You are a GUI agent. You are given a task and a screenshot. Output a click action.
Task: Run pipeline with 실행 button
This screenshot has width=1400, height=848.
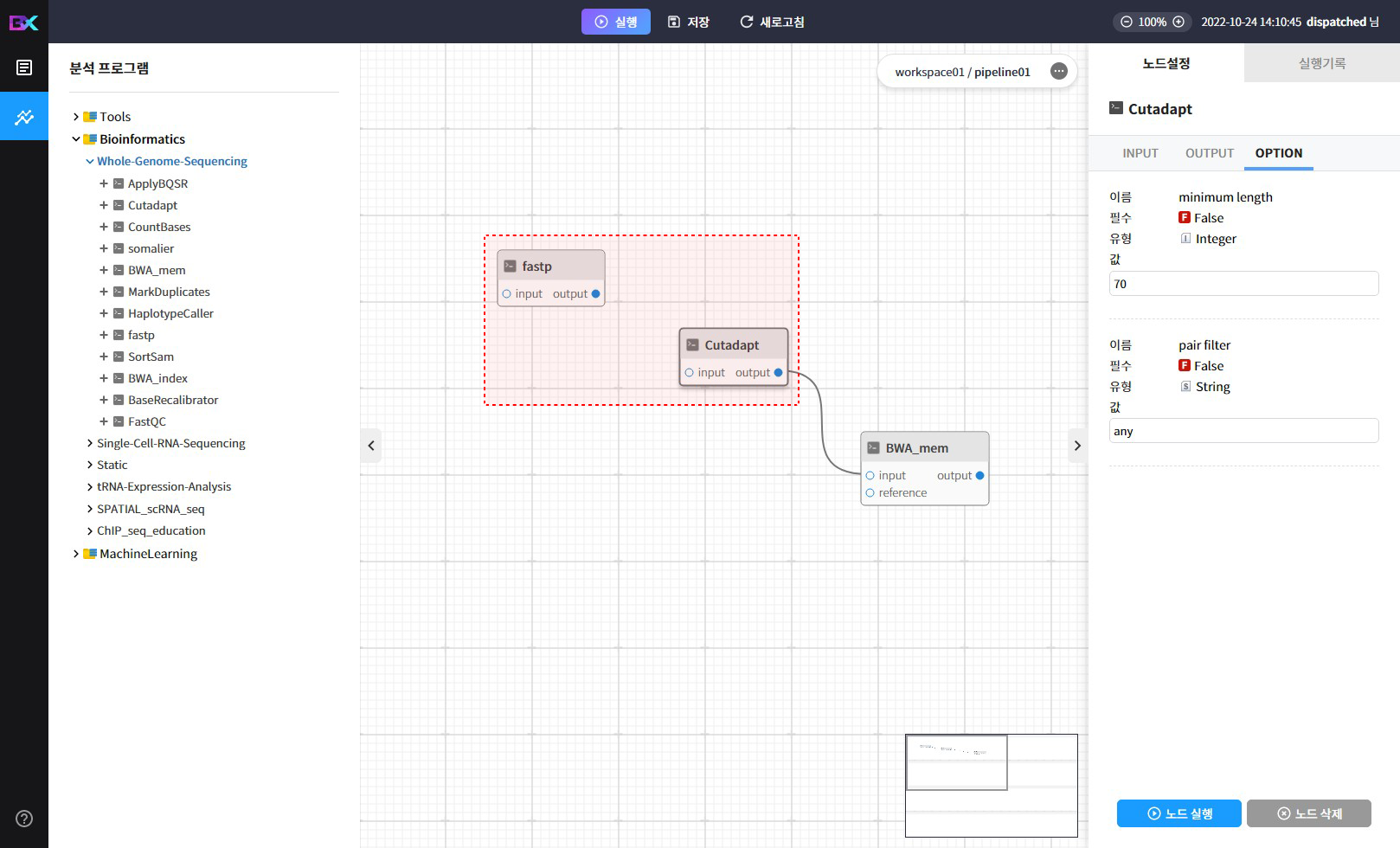[x=616, y=22]
